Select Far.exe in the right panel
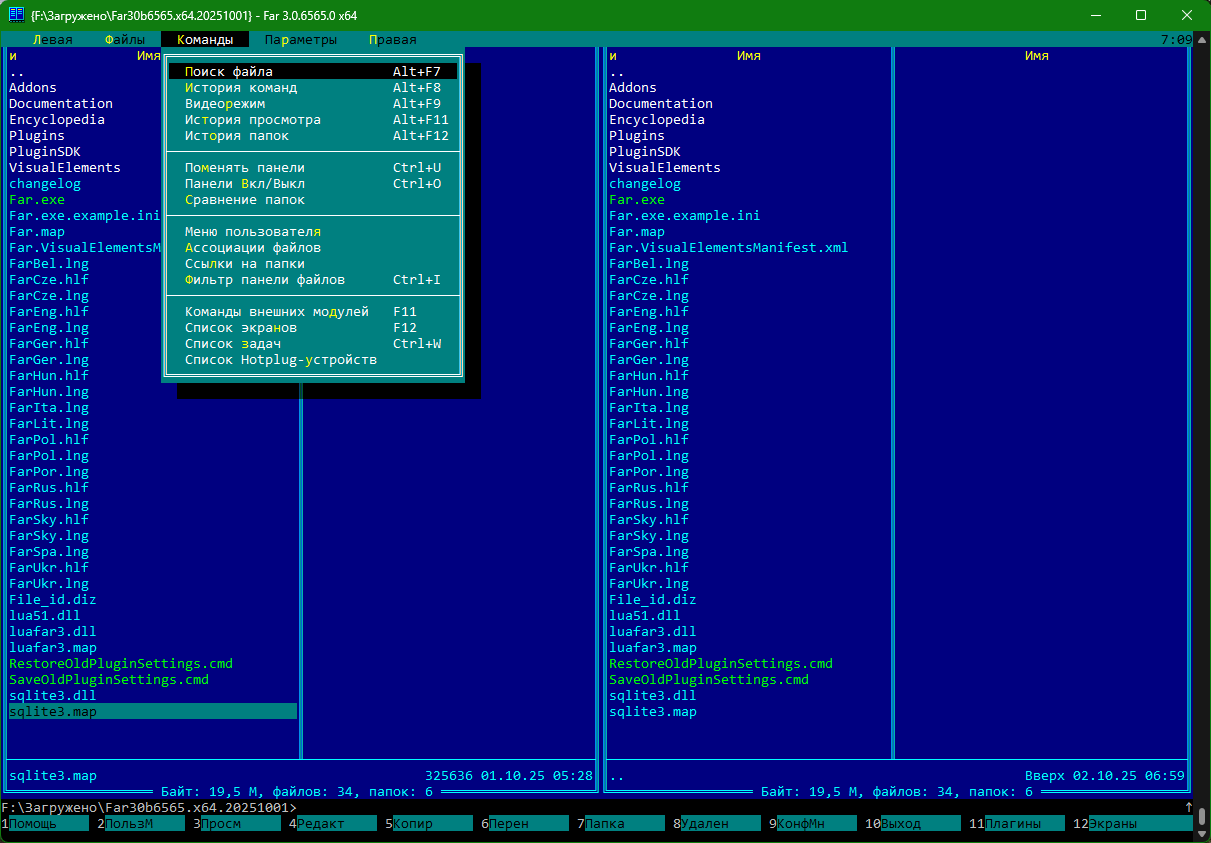This screenshot has height=843, width=1211. point(636,200)
